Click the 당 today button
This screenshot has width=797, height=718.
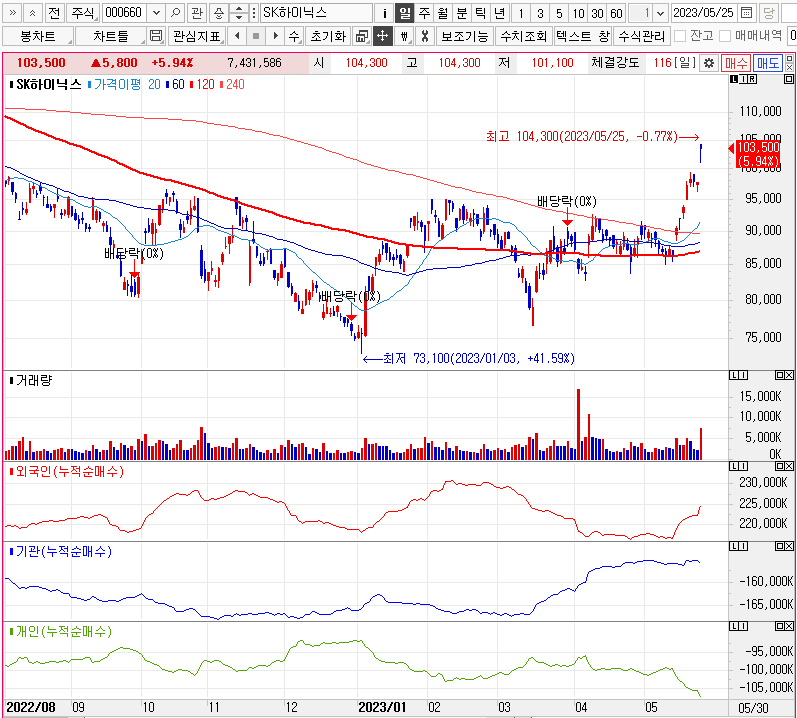(x=769, y=13)
